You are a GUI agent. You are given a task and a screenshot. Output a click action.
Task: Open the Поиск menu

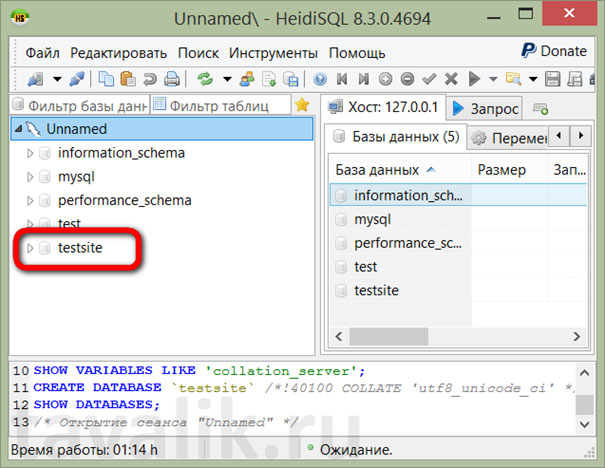coord(198,53)
